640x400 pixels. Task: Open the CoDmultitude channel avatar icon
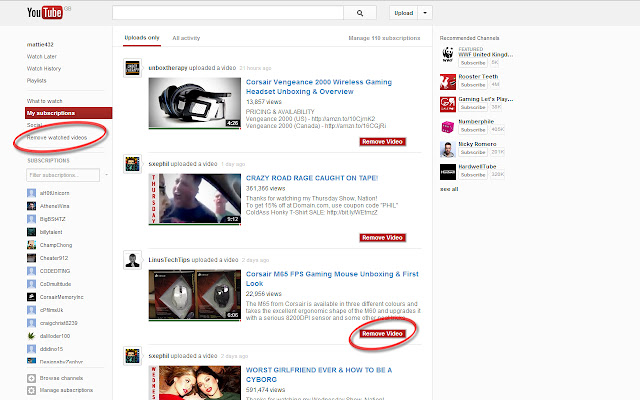[x=31, y=284]
